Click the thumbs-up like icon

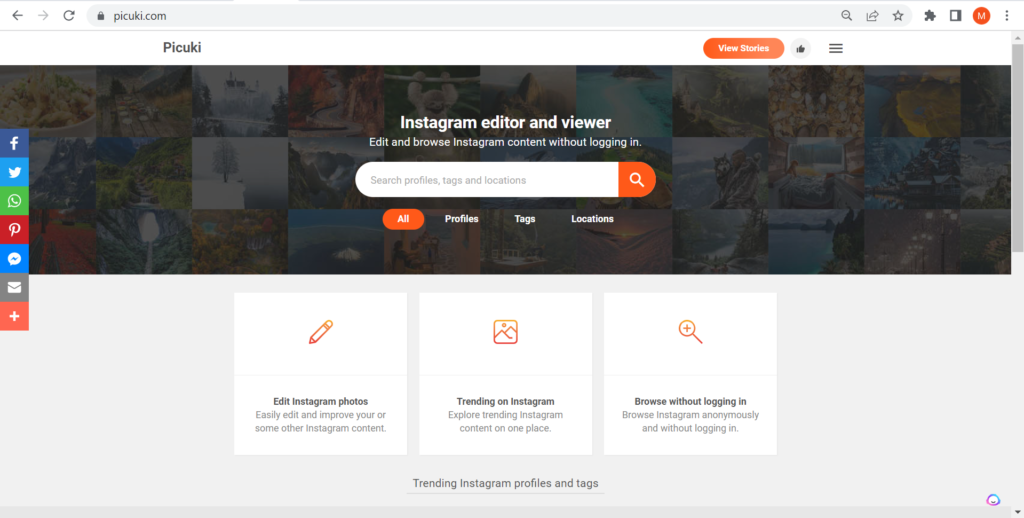click(801, 48)
